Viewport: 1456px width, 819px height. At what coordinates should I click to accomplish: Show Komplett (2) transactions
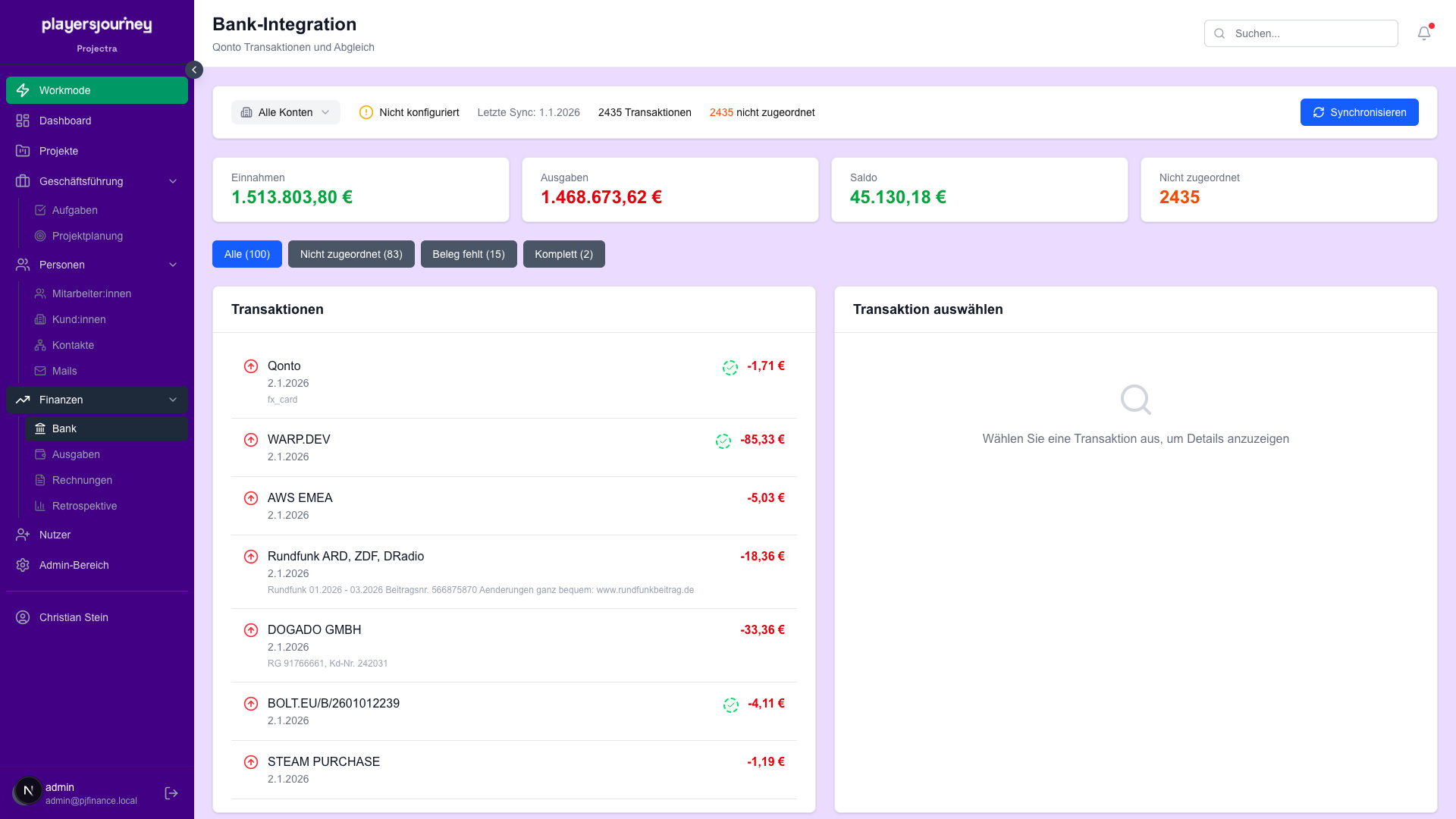[563, 254]
